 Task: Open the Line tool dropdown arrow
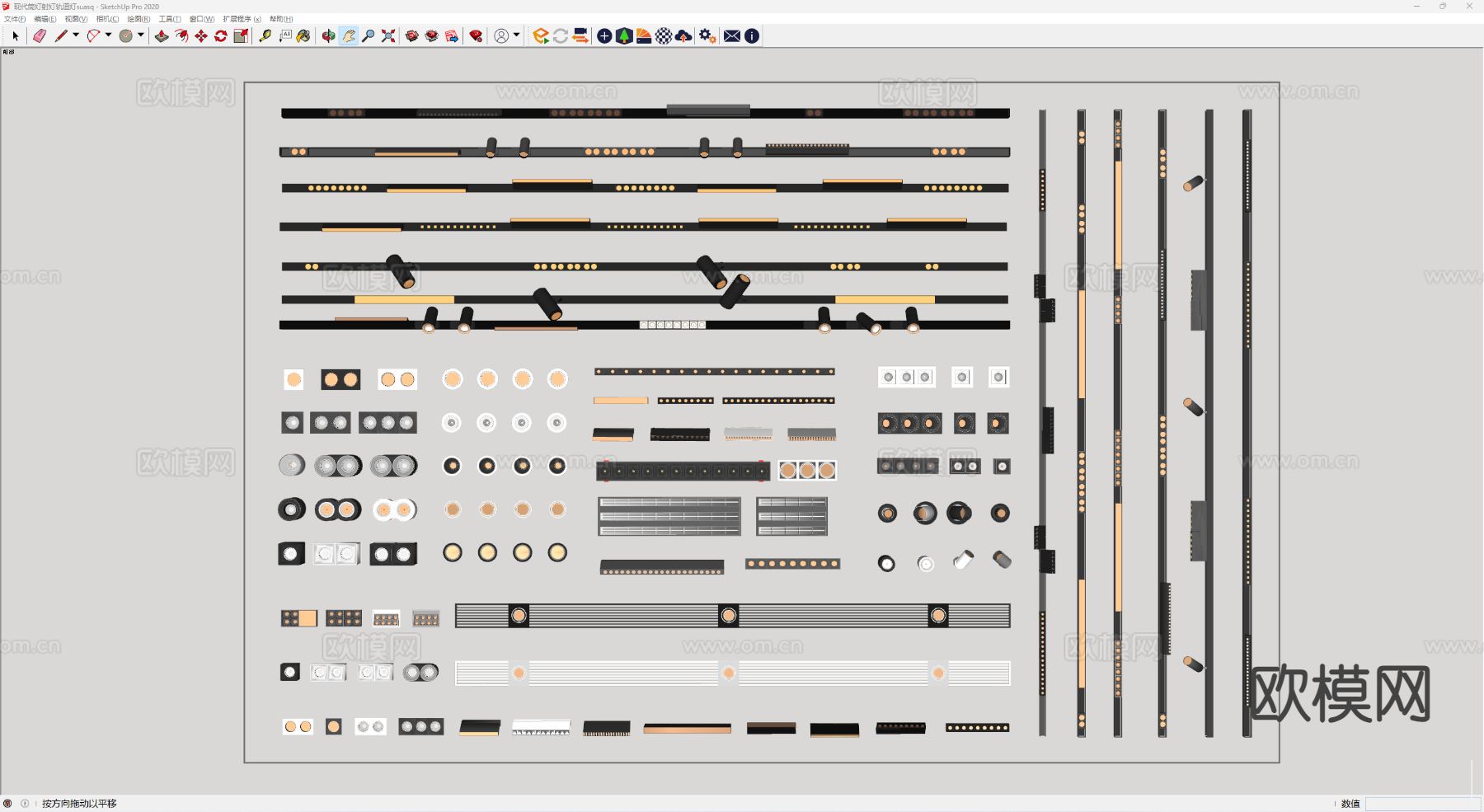(76, 35)
